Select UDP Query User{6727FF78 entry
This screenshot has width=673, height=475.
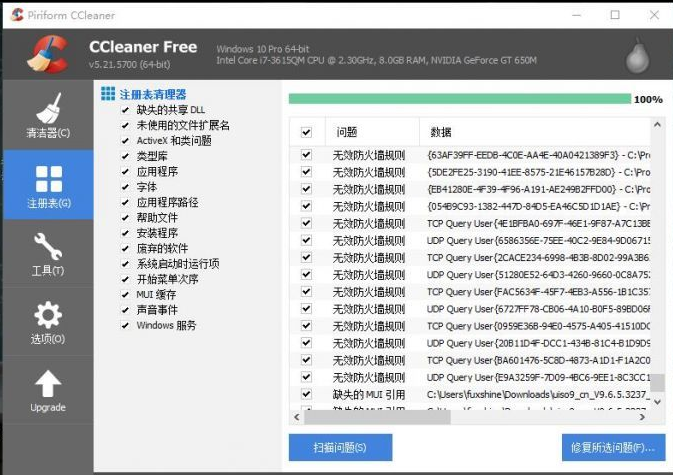pos(538,309)
